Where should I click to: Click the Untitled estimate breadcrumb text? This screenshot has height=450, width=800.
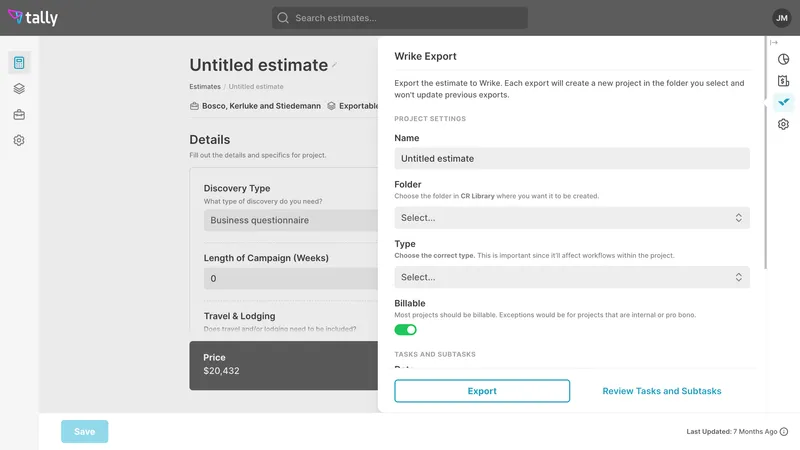coord(256,87)
